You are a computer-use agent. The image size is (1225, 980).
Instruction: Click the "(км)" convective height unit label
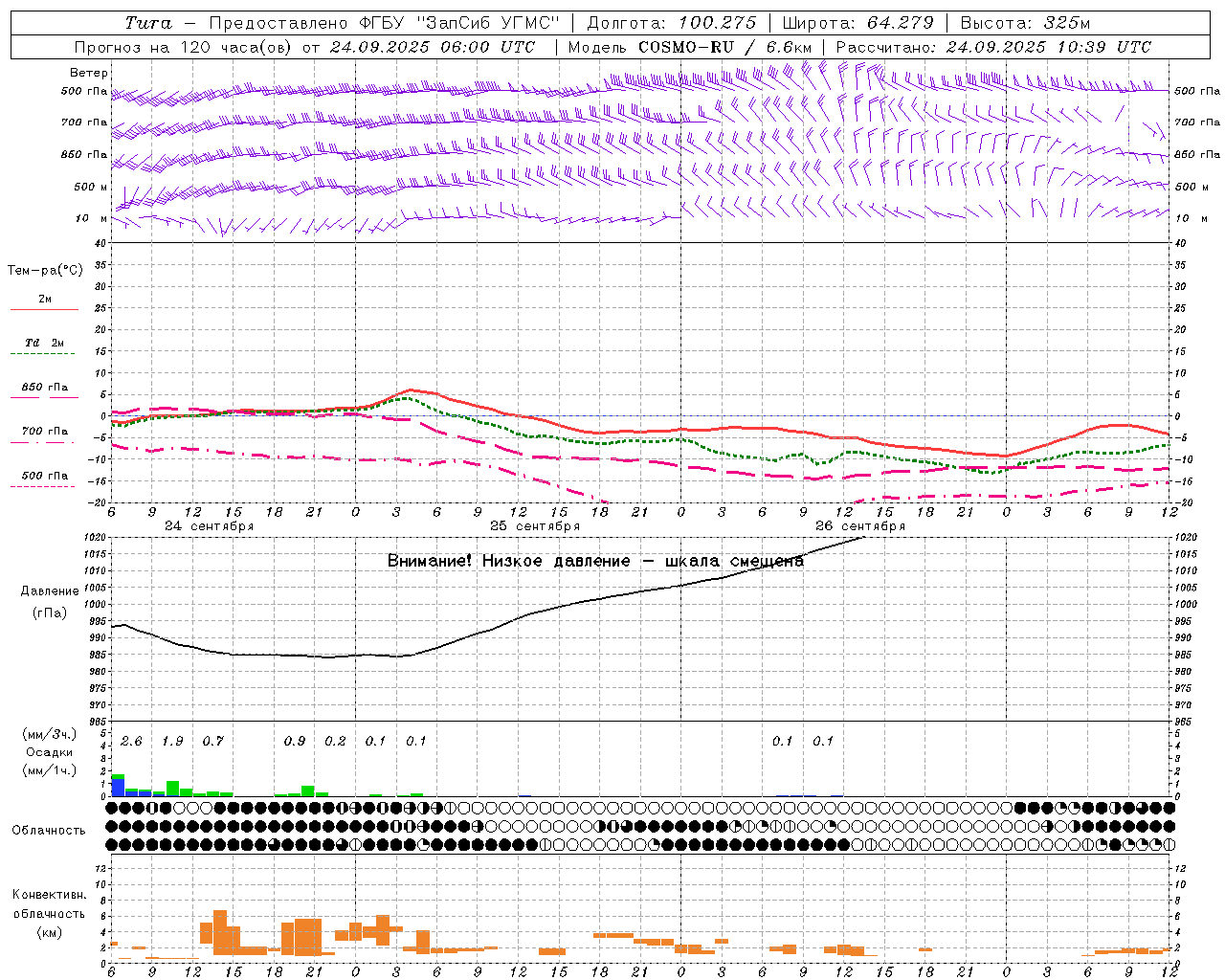click(x=49, y=932)
